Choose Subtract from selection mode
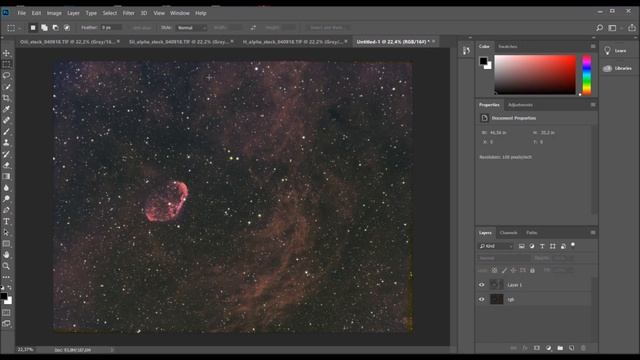The height and width of the screenshot is (360, 640). 56,28
